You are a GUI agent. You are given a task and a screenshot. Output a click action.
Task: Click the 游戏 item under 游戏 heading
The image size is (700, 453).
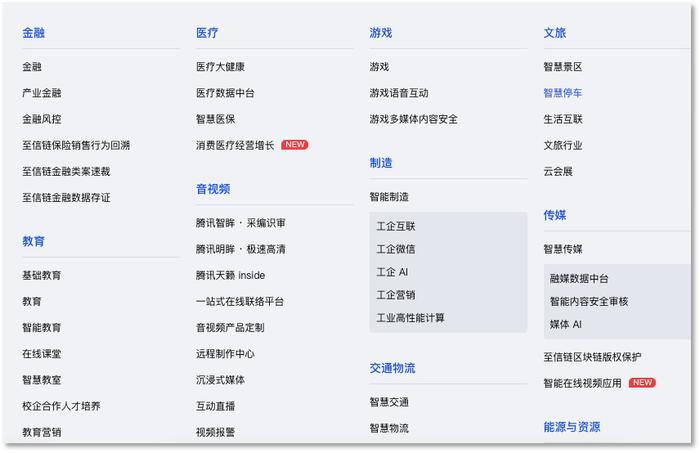tap(379, 66)
